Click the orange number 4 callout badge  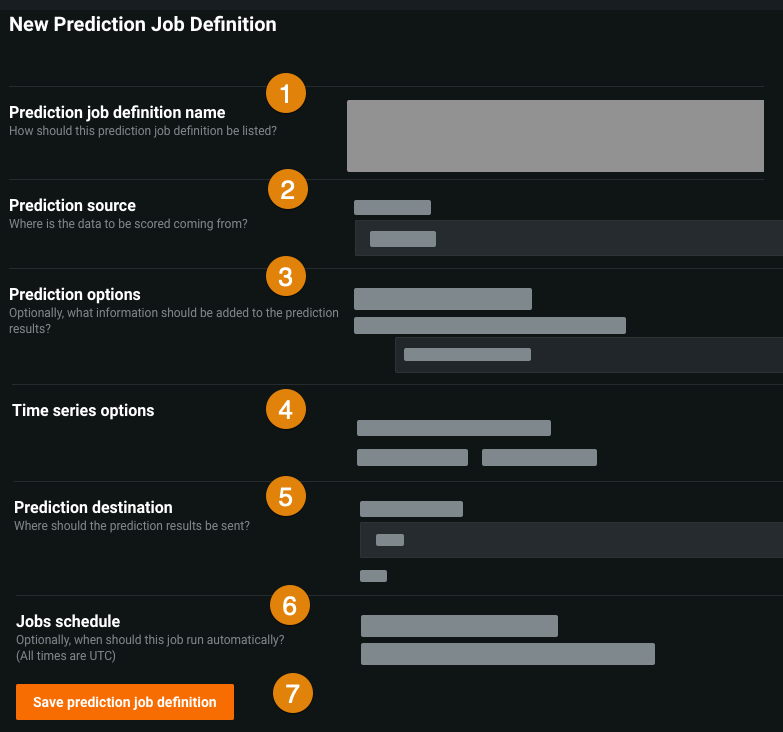[x=286, y=409]
